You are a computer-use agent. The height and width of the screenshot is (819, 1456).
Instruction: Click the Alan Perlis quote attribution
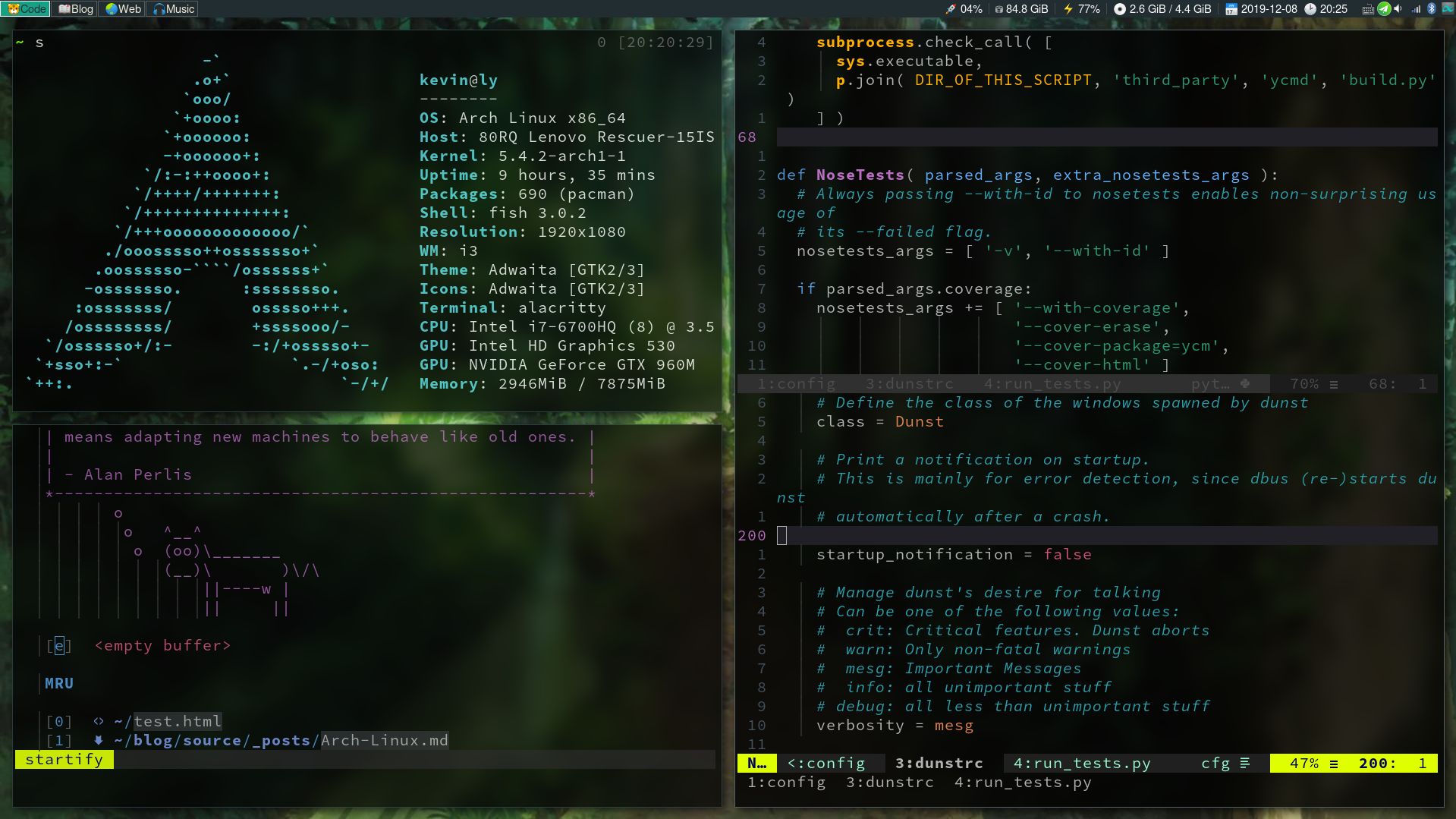(128, 475)
